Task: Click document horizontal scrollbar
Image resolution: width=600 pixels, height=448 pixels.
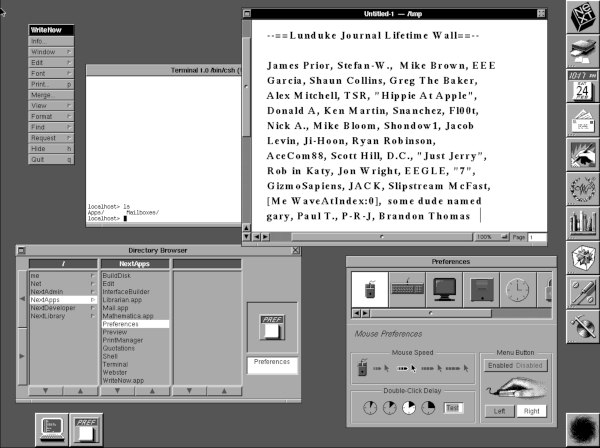Action: pyautogui.click(x=382, y=237)
